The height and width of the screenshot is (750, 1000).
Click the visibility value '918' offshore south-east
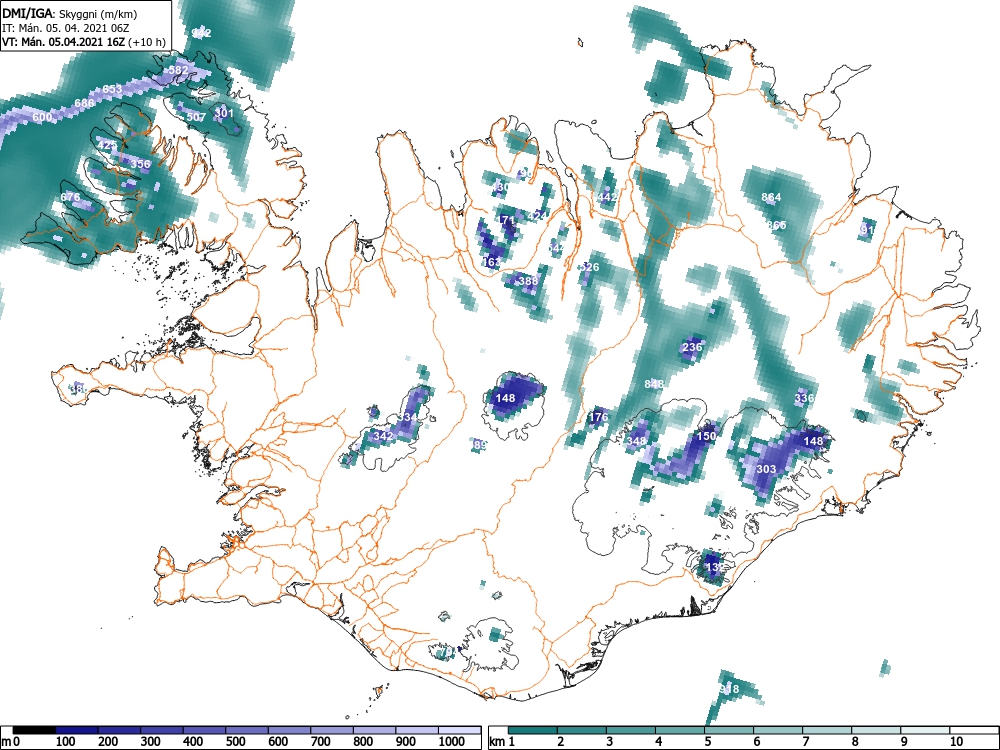click(729, 689)
